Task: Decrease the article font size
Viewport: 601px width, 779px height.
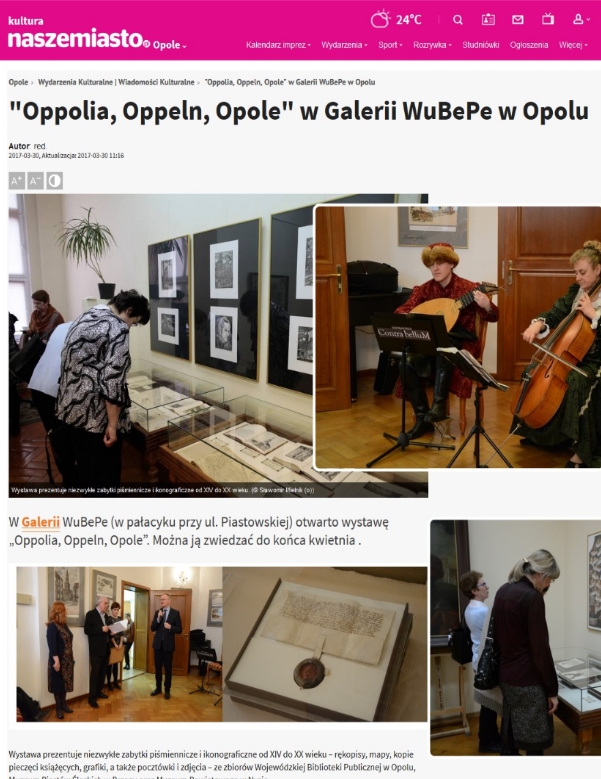Action: (x=35, y=180)
